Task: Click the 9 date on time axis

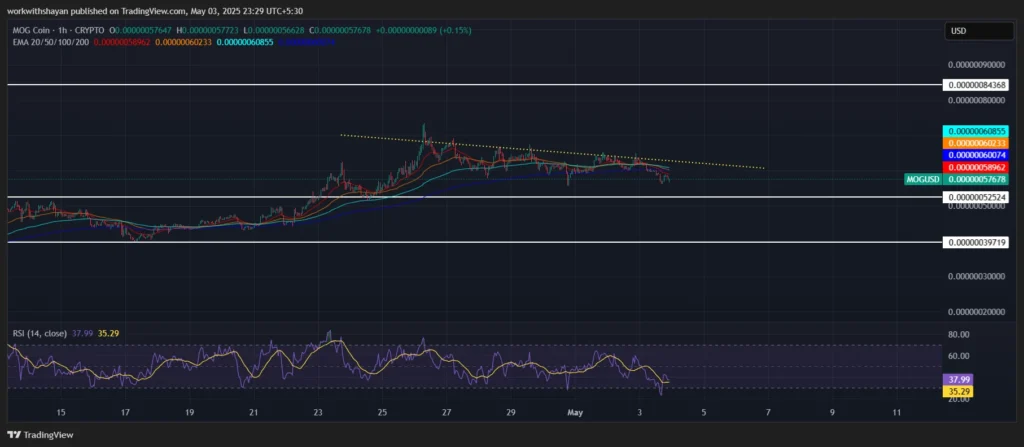Action: pyautogui.click(x=833, y=412)
